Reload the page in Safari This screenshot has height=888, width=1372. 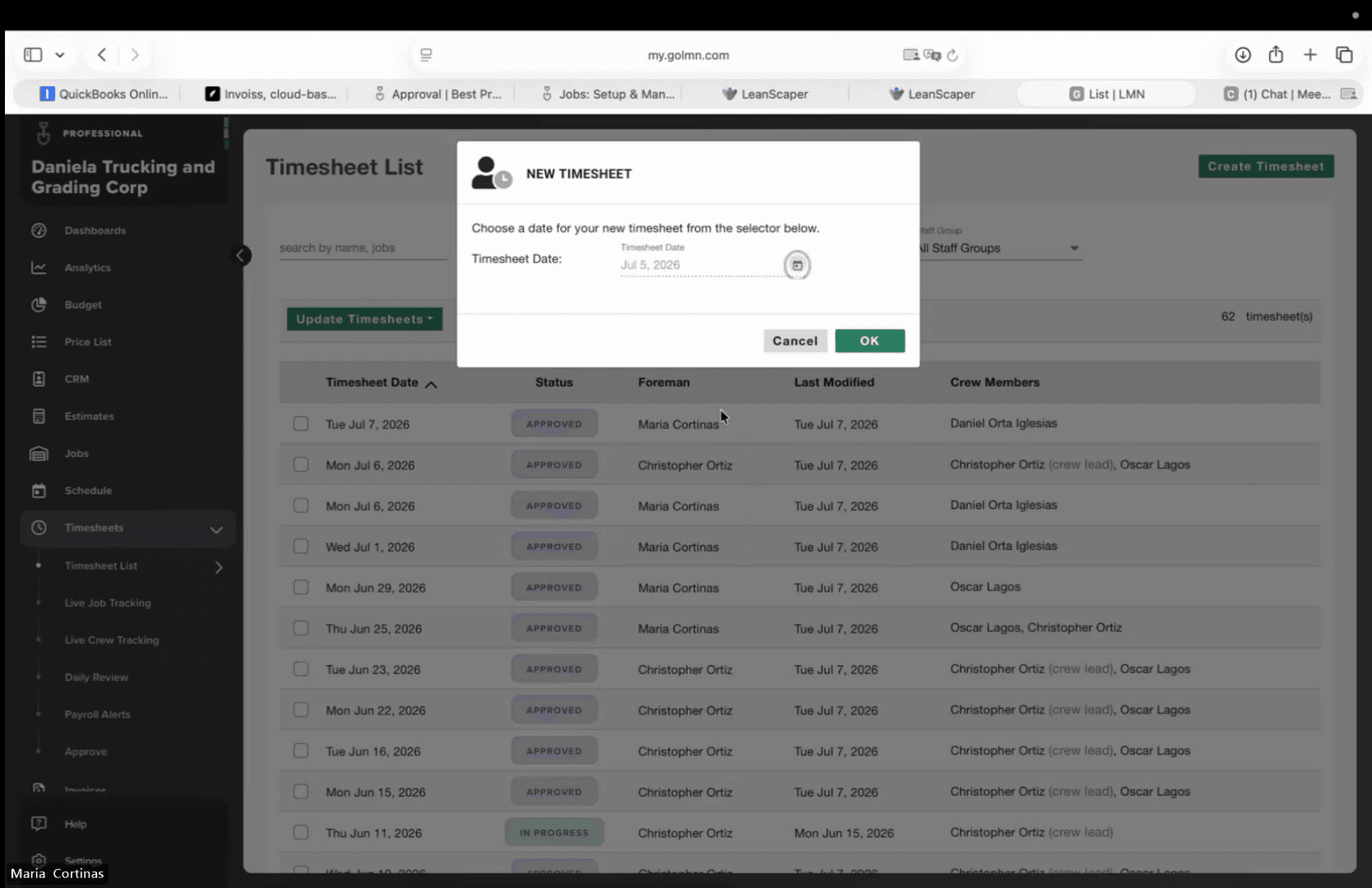click(953, 55)
